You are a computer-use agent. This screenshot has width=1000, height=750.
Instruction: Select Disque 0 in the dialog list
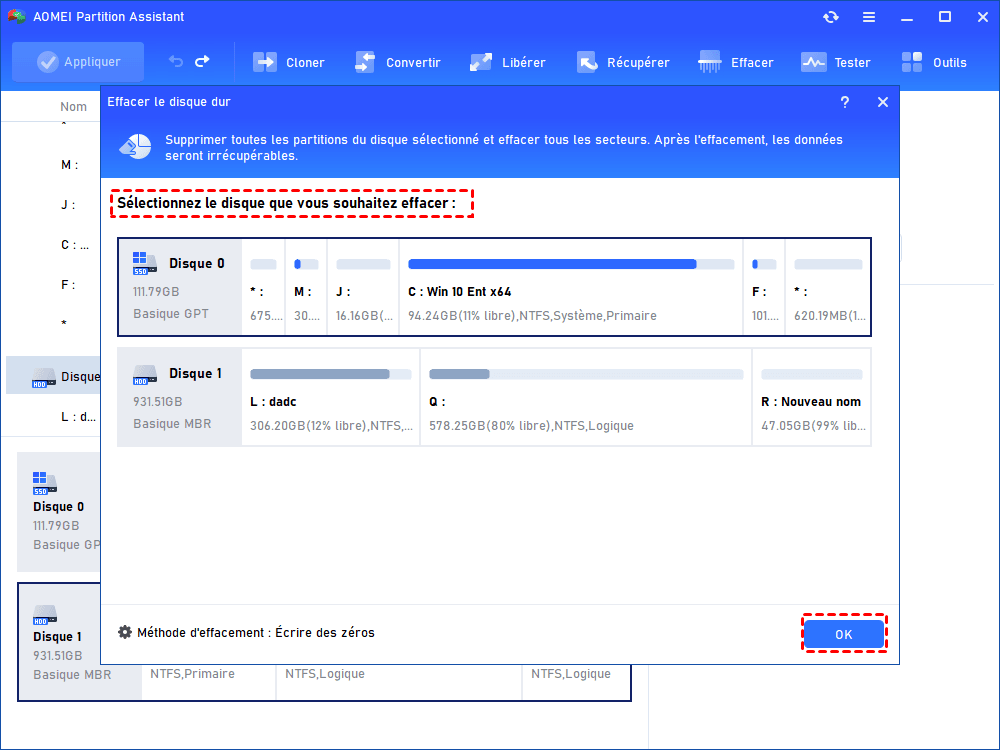[x=180, y=287]
